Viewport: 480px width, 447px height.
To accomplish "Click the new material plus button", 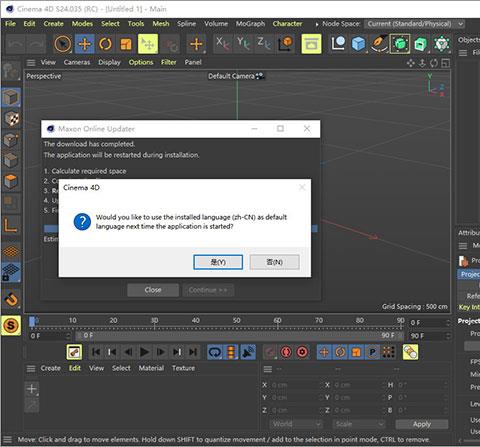I will (32, 389).
